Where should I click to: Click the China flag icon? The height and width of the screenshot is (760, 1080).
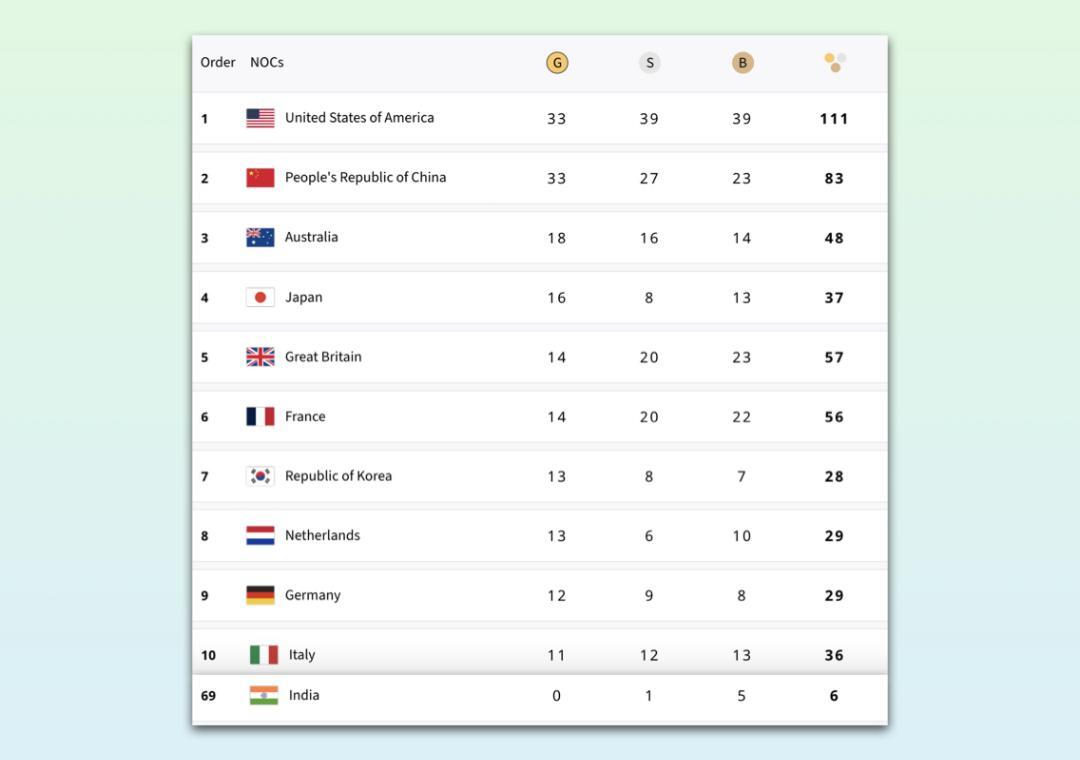(x=260, y=178)
